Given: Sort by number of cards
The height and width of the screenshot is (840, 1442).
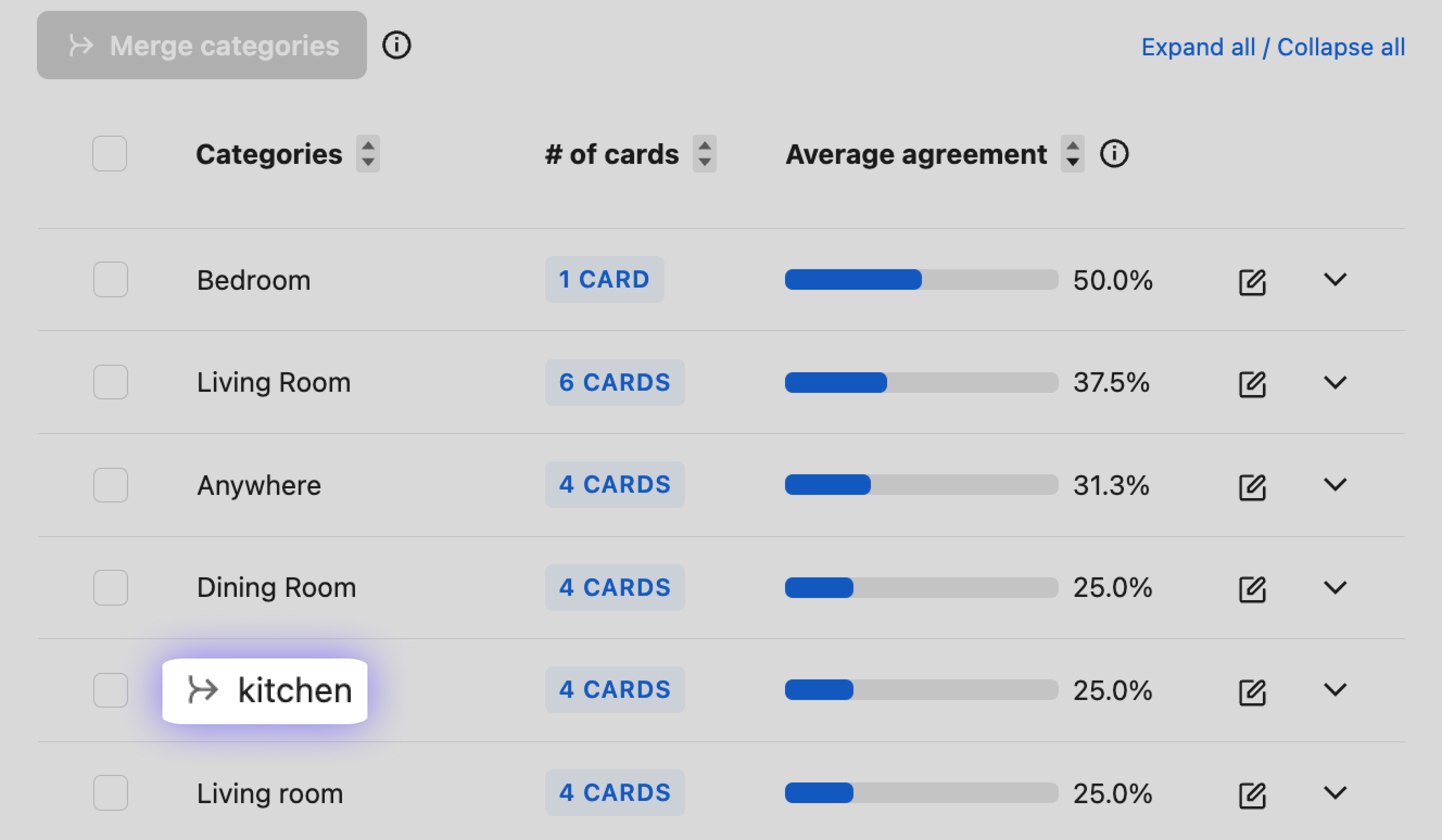Looking at the screenshot, I should pos(704,154).
